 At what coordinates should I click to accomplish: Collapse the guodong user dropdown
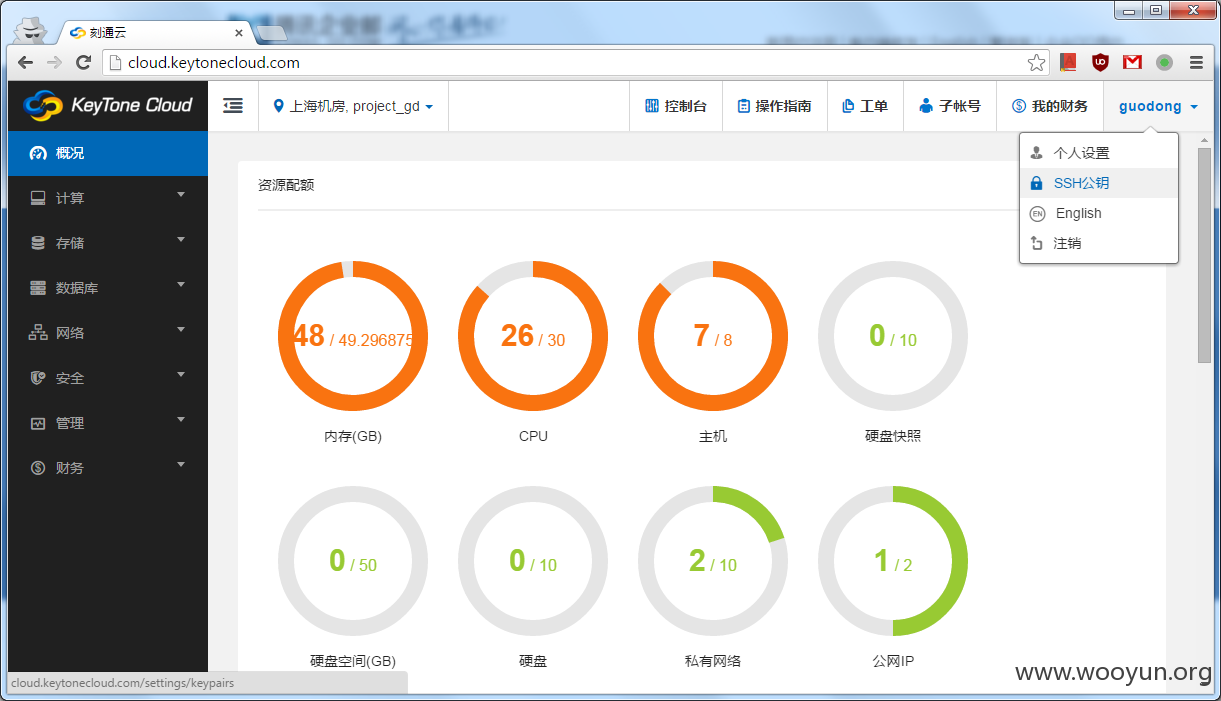(x=1158, y=106)
